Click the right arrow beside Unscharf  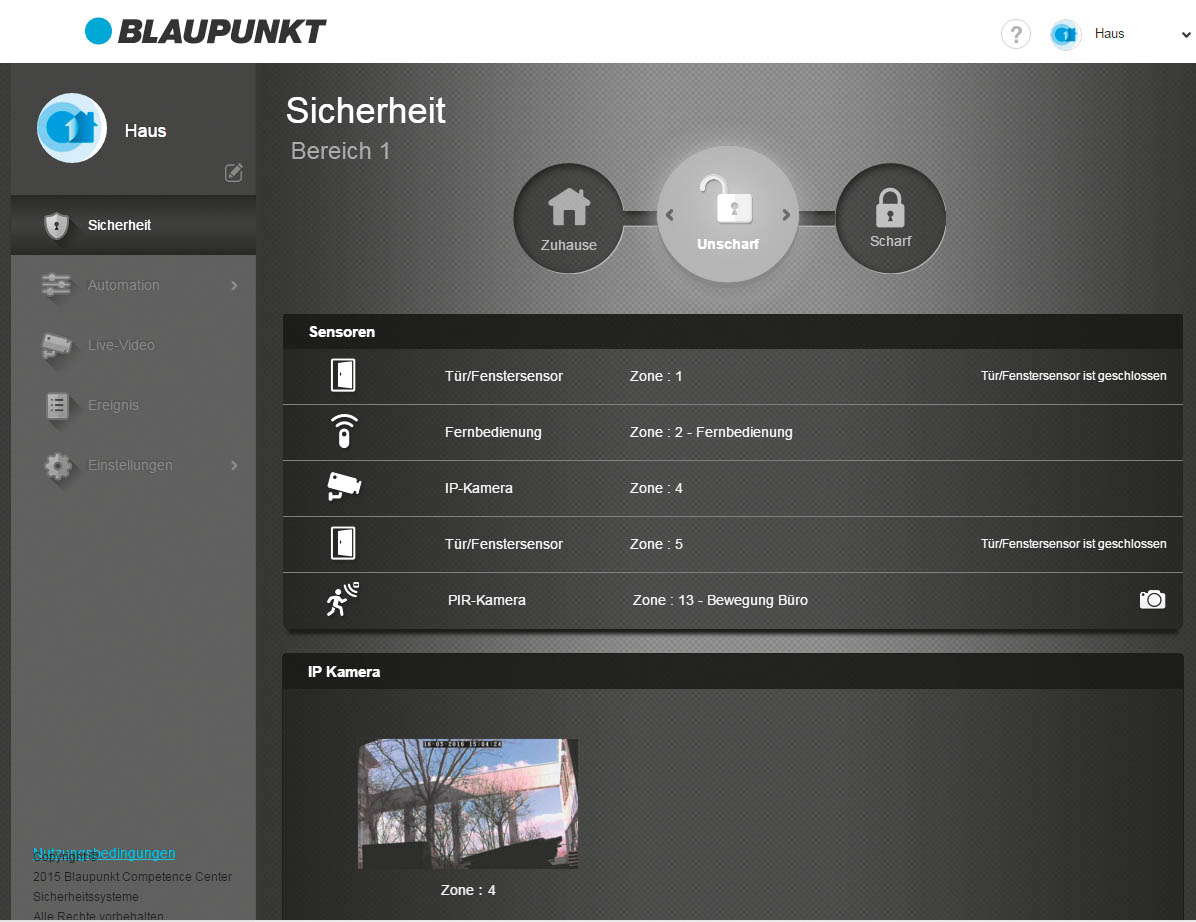[x=786, y=215]
